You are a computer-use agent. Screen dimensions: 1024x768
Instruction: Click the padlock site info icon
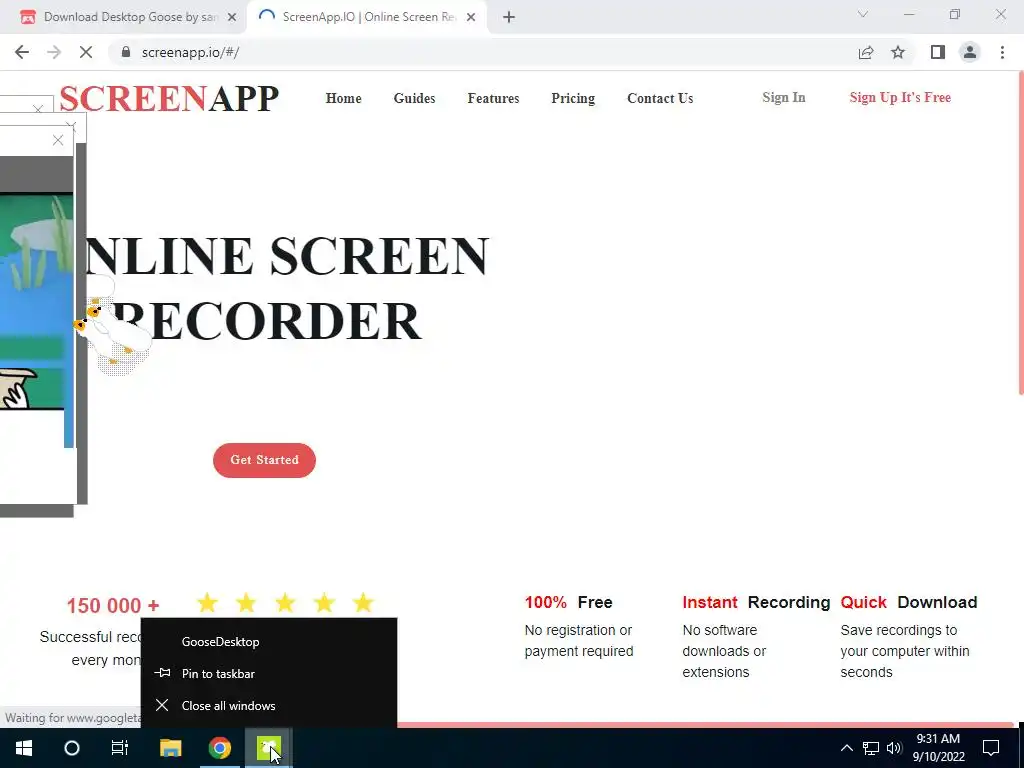(126, 52)
